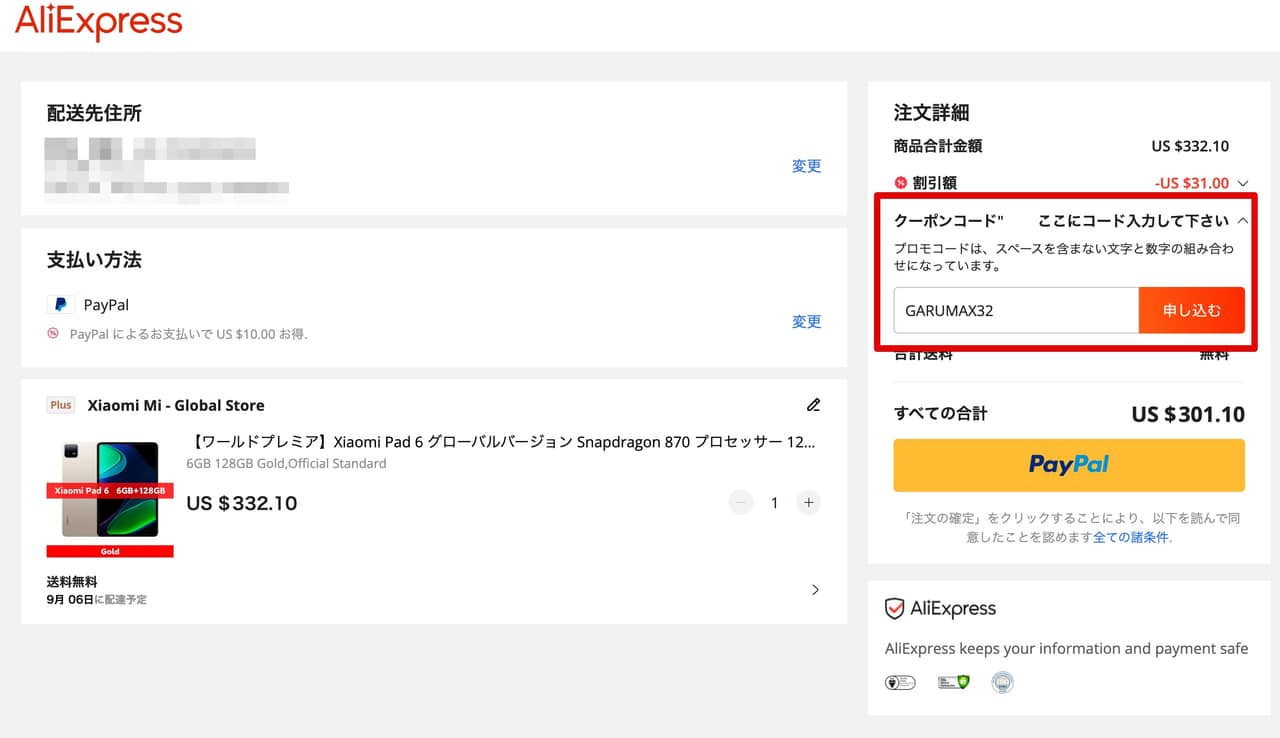
Task: Click the Plus badge beside store name
Action: pos(61,405)
